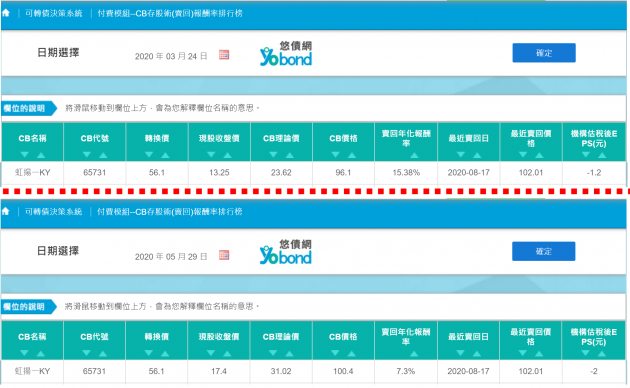Screen dimensions: 630x388
Task: Click the home icon in the 05月29日 panel
Action: (6, 211)
